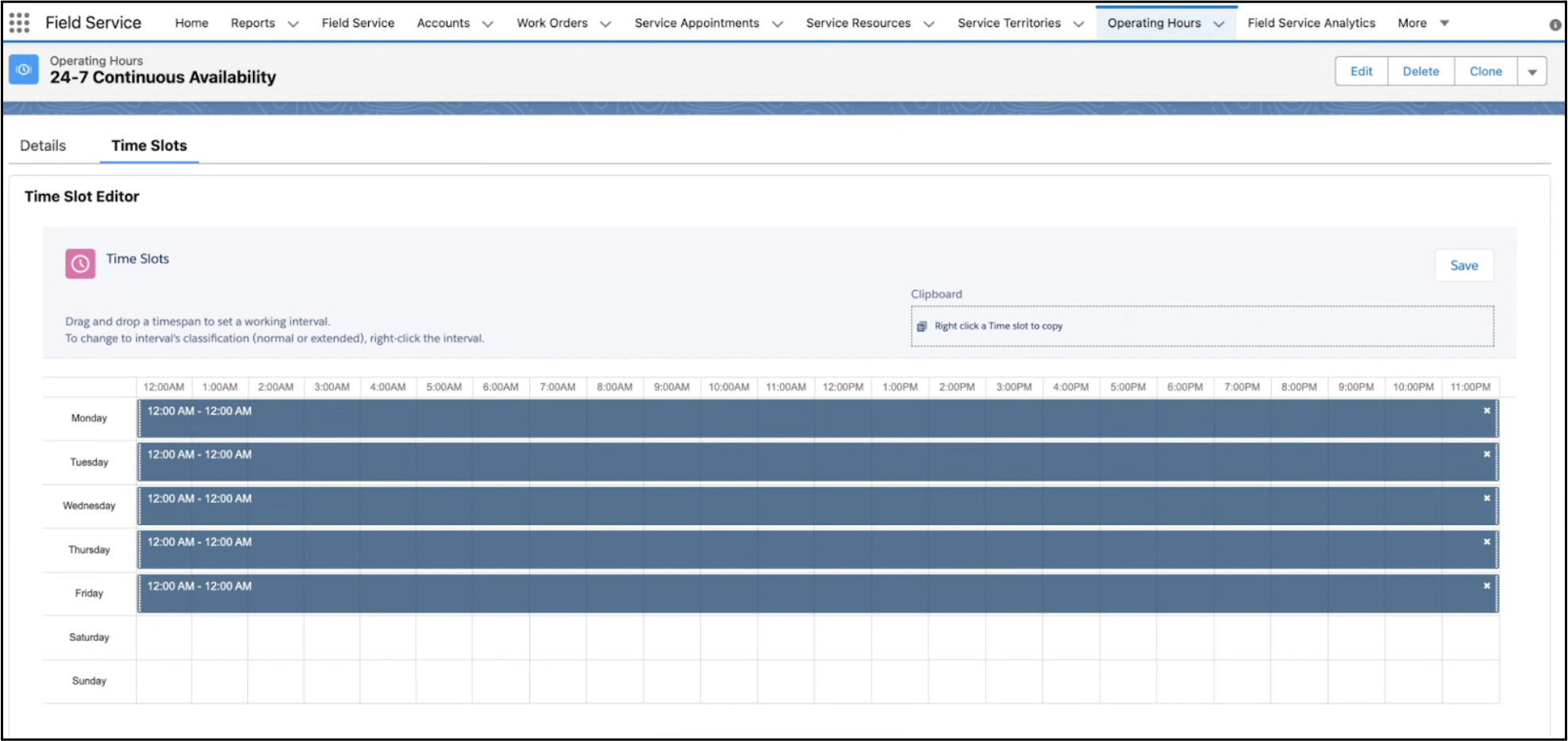This screenshot has width=1568, height=741.
Task: Open Field Service Analytics tab
Action: tap(1311, 23)
